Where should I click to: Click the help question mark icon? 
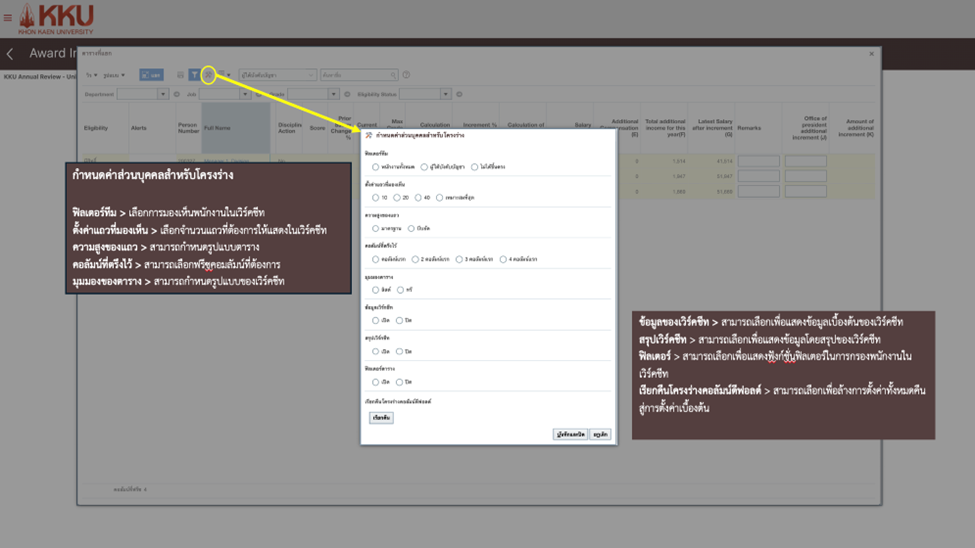click(x=406, y=75)
